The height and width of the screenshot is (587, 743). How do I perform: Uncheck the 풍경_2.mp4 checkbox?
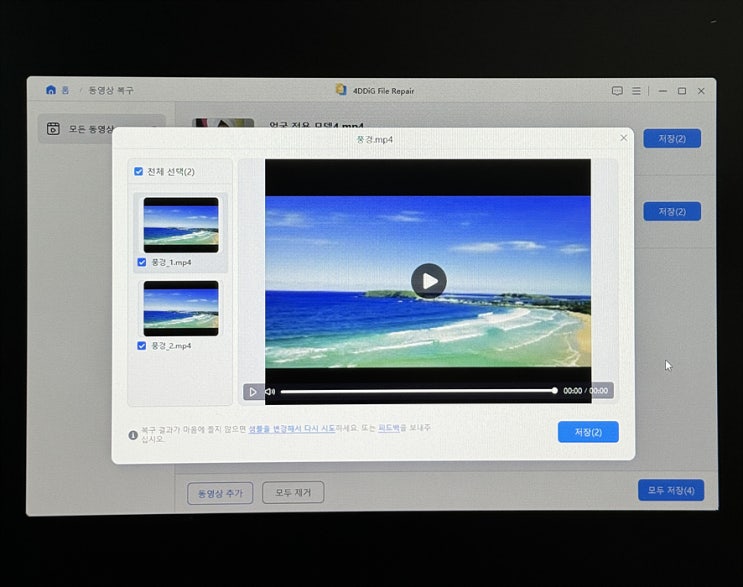pos(141,346)
